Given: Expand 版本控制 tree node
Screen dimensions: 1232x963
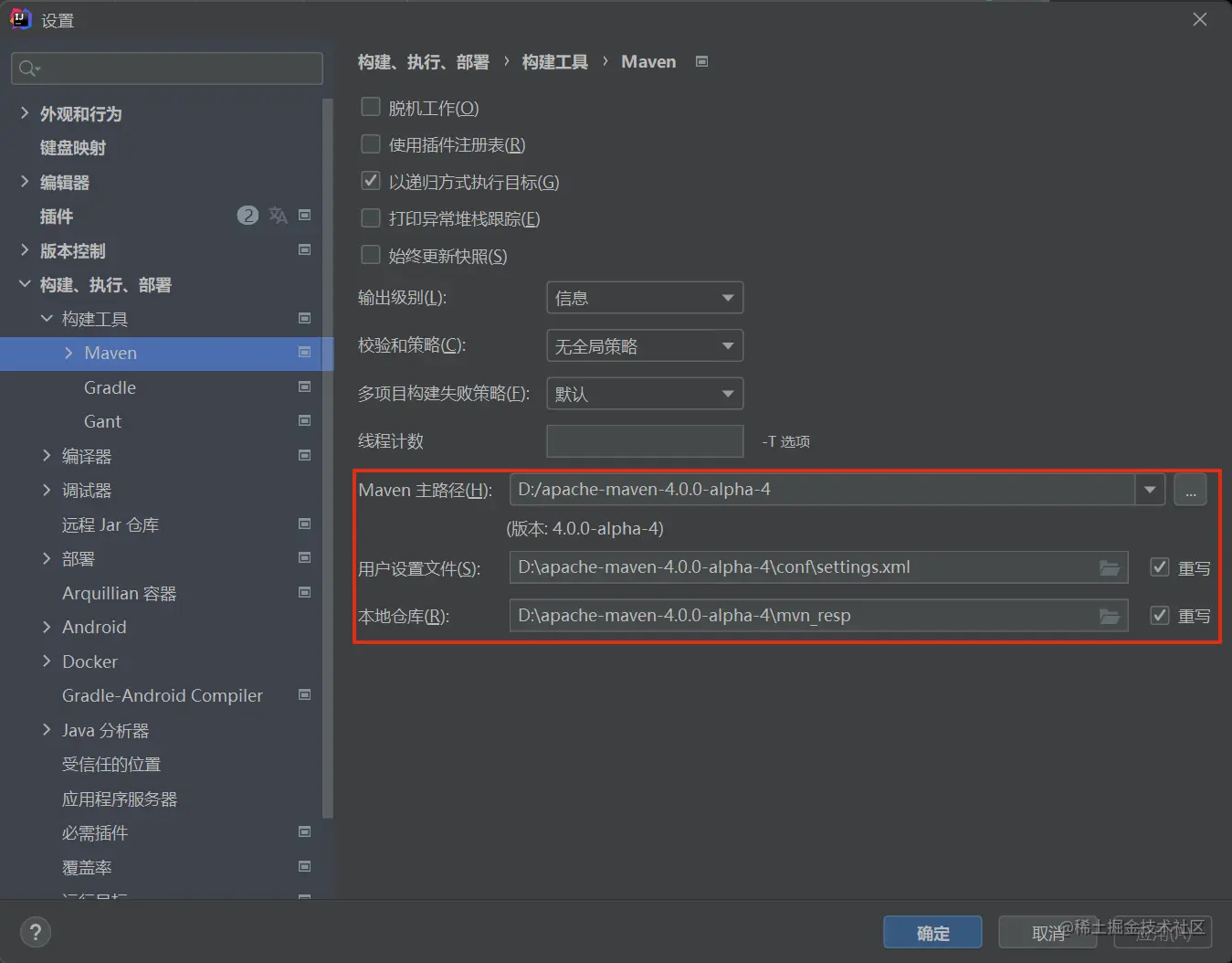Looking at the screenshot, I should coord(25,250).
